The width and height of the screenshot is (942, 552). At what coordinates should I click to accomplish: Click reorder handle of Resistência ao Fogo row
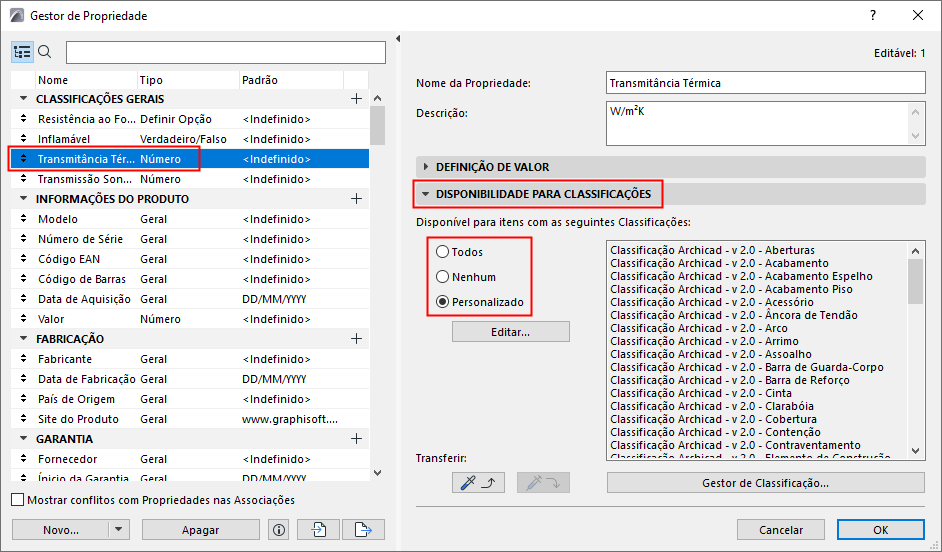pos(23,119)
